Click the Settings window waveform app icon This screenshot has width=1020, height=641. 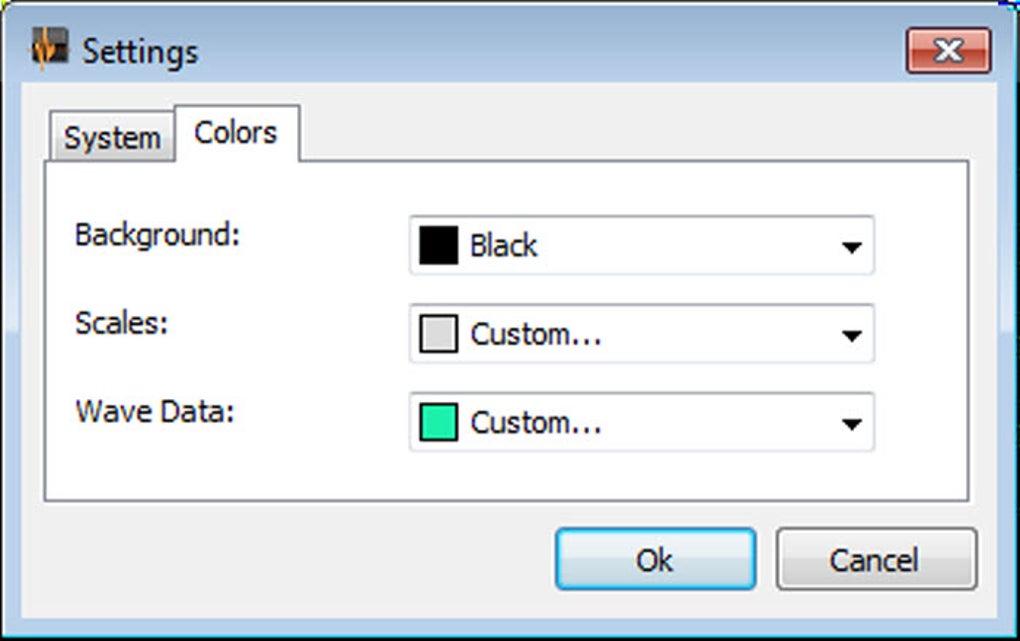50,48
